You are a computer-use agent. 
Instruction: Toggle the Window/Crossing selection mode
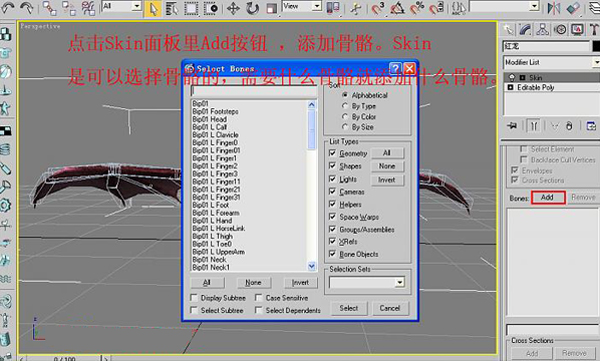coord(210,8)
